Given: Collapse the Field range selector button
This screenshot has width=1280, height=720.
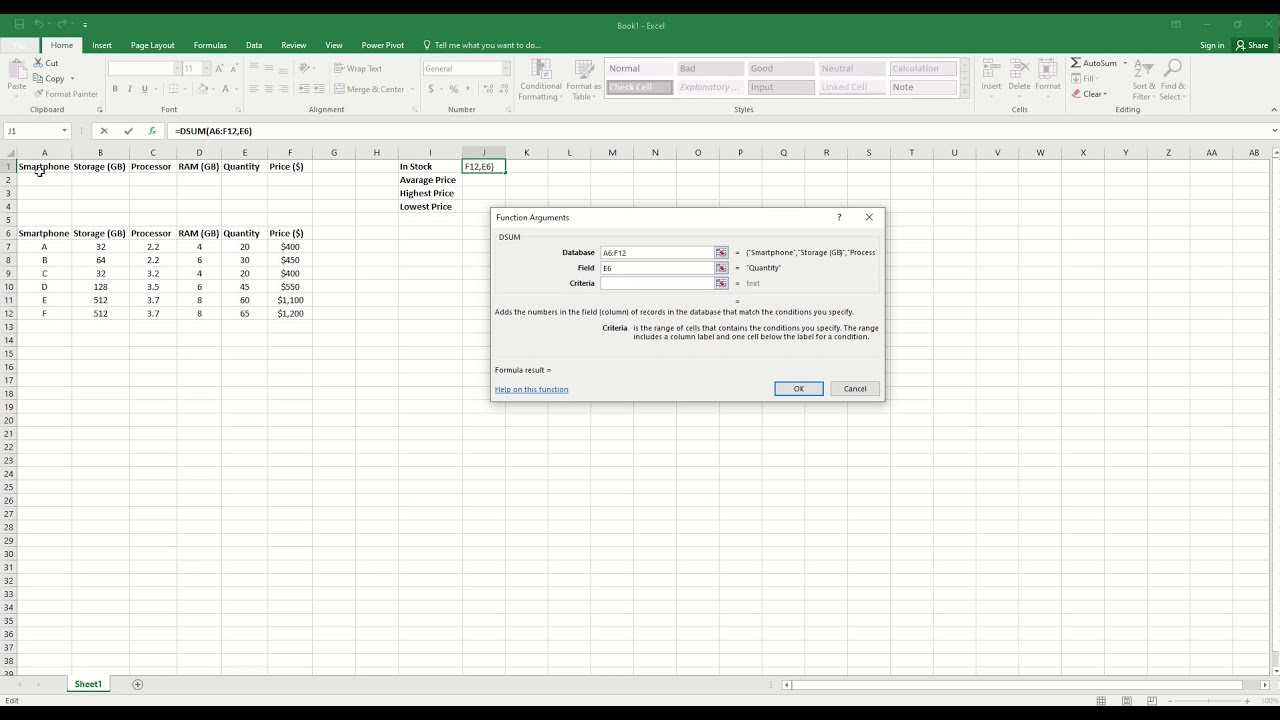Looking at the screenshot, I should coord(721,268).
